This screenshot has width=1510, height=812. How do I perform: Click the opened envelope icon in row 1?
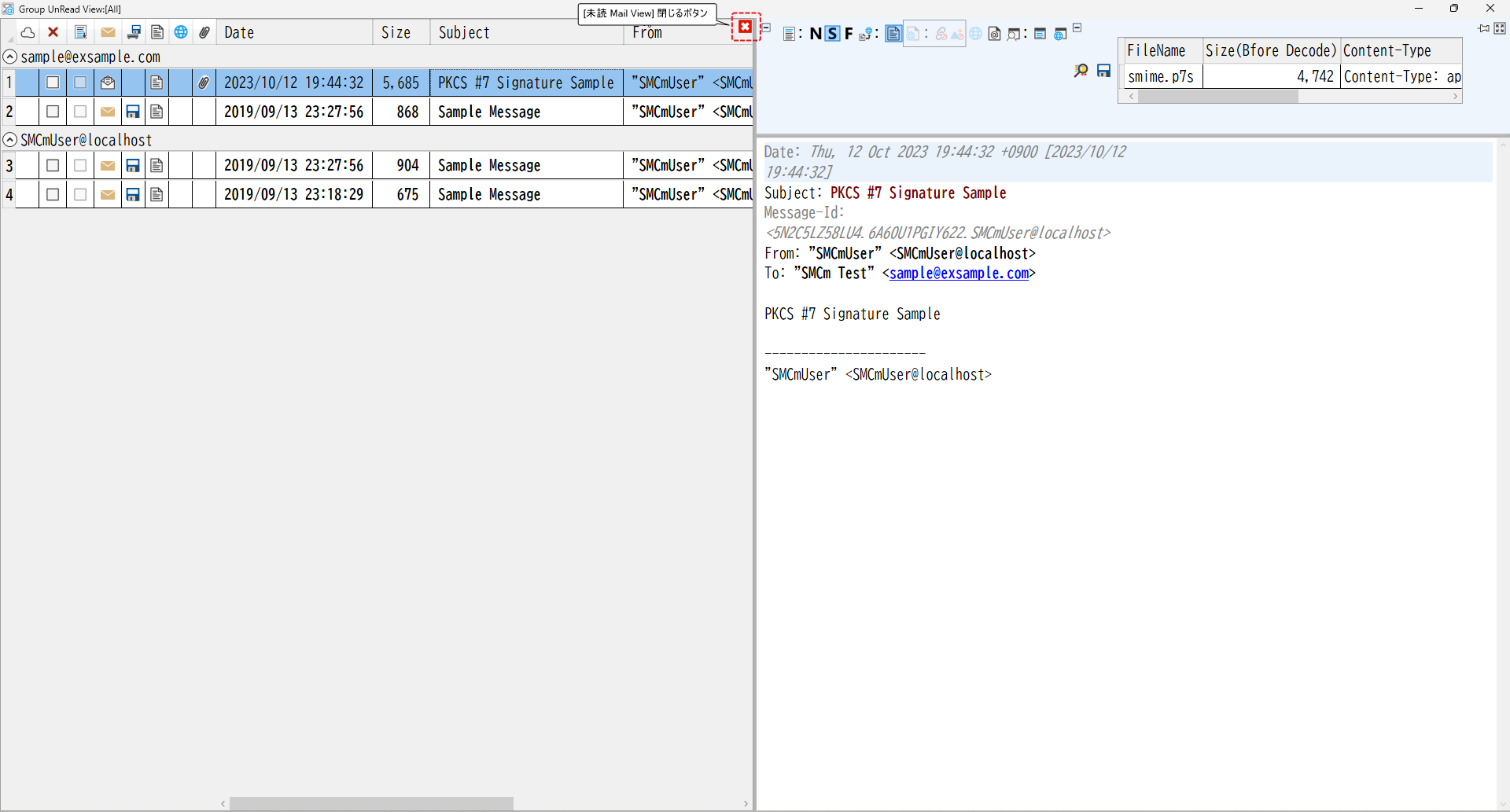[x=108, y=83]
